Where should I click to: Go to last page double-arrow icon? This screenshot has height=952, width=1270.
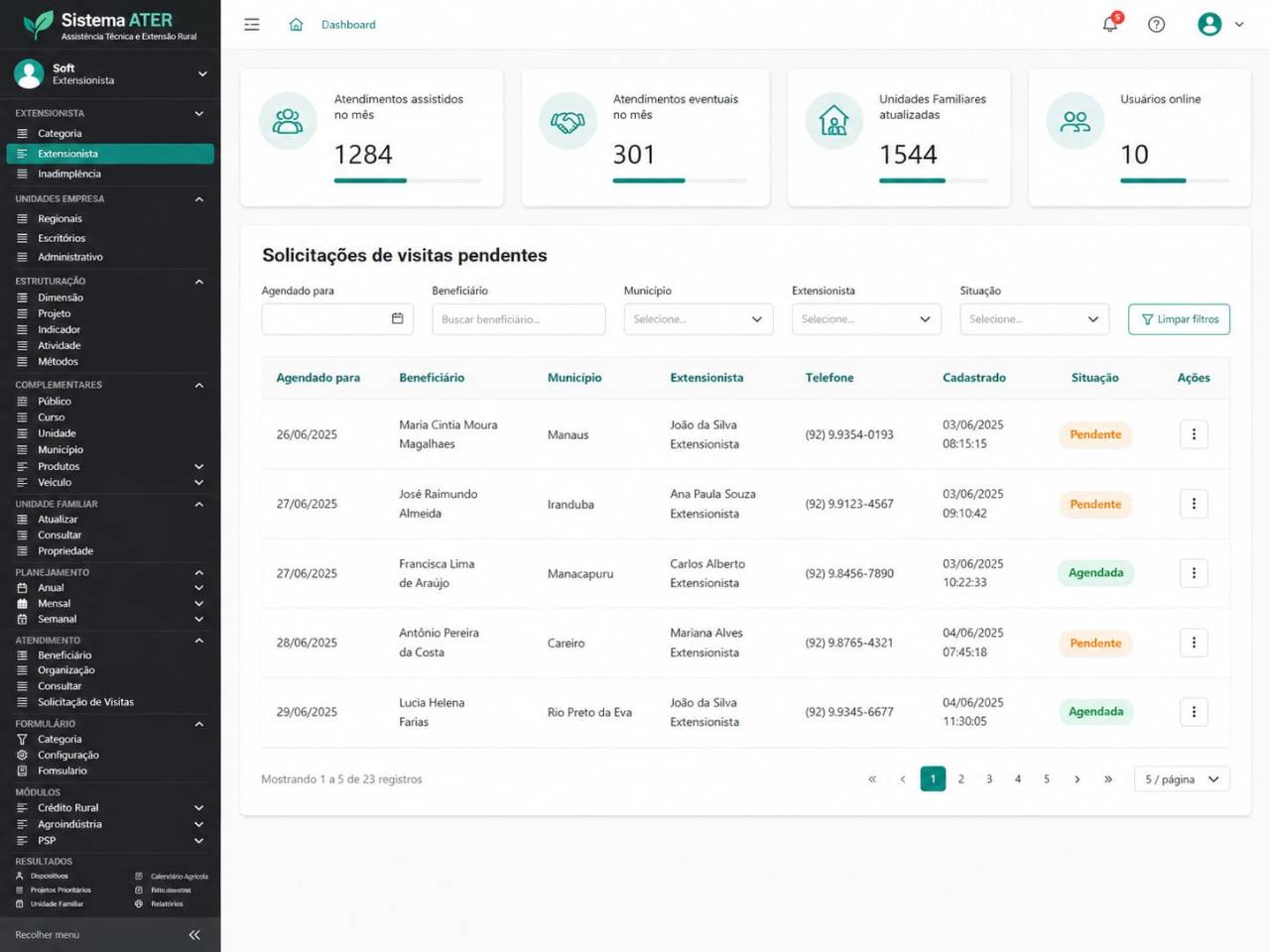[x=1107, y=779]
